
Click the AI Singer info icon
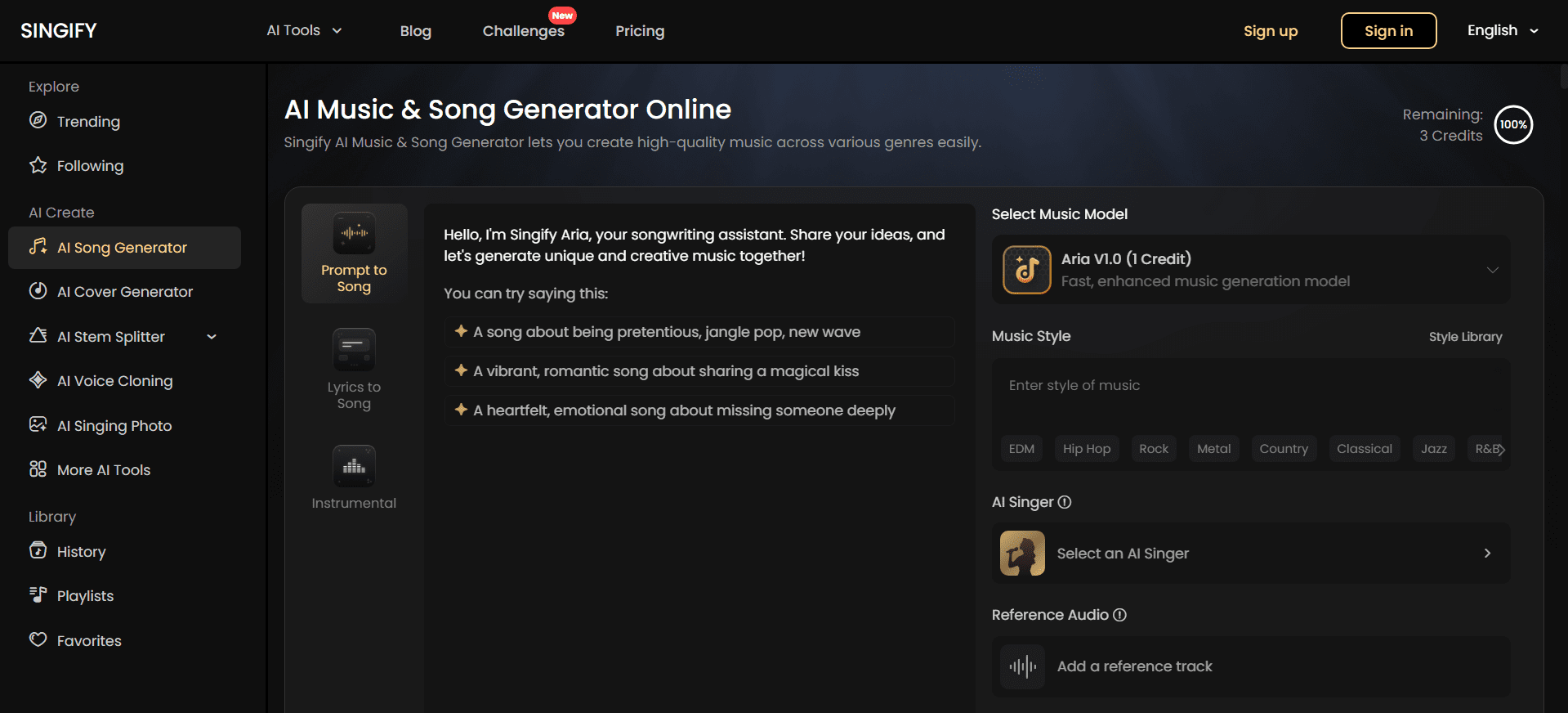coord(1065,502)
